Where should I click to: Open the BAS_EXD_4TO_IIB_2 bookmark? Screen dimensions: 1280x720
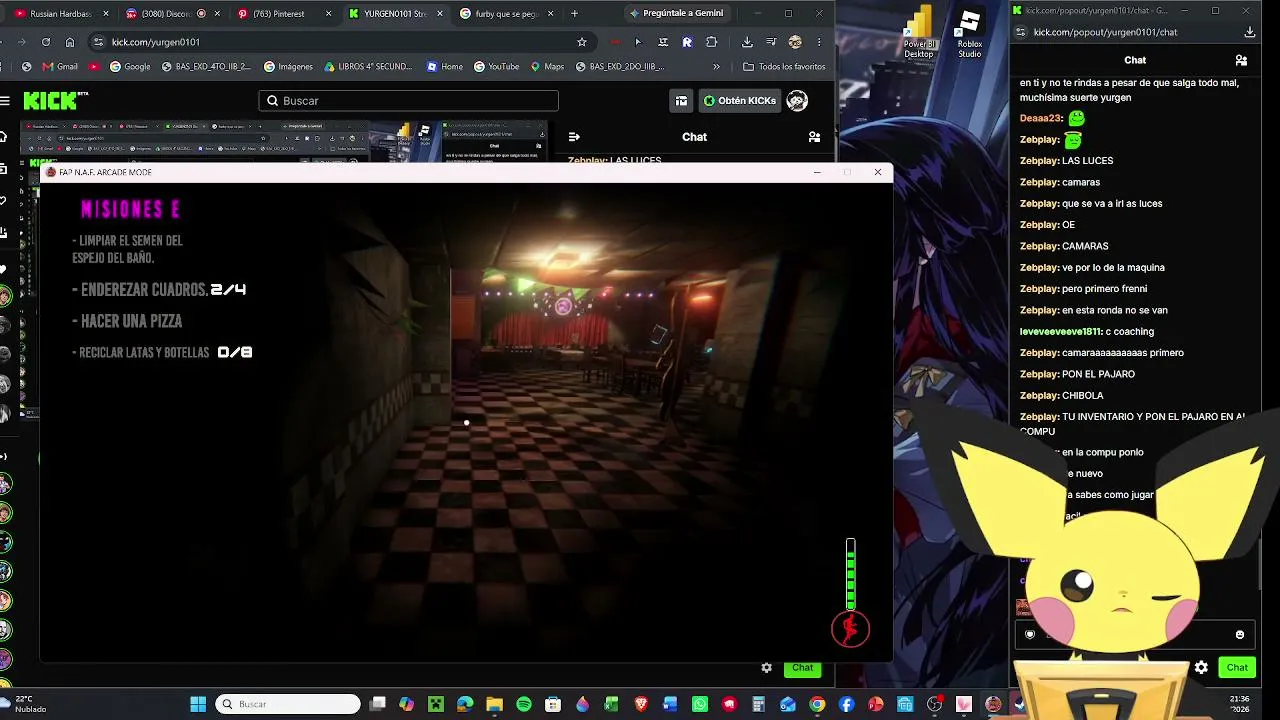tap(205, 67)
